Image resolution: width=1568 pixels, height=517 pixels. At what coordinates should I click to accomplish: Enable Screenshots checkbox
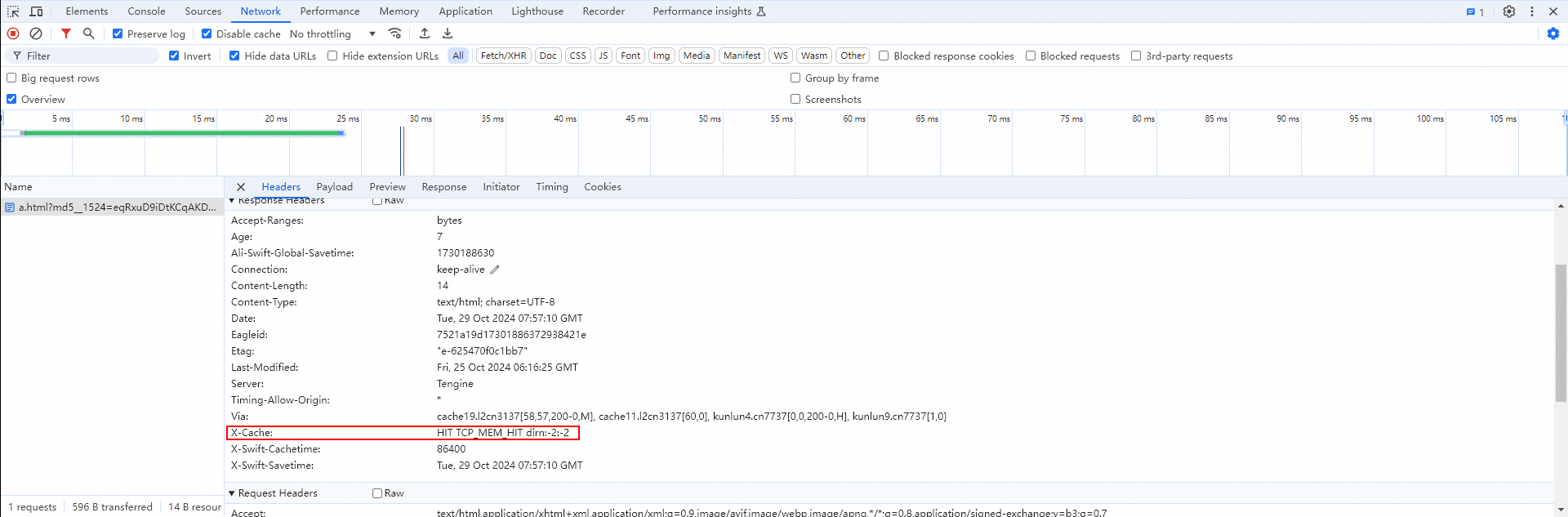coord(795,99)
